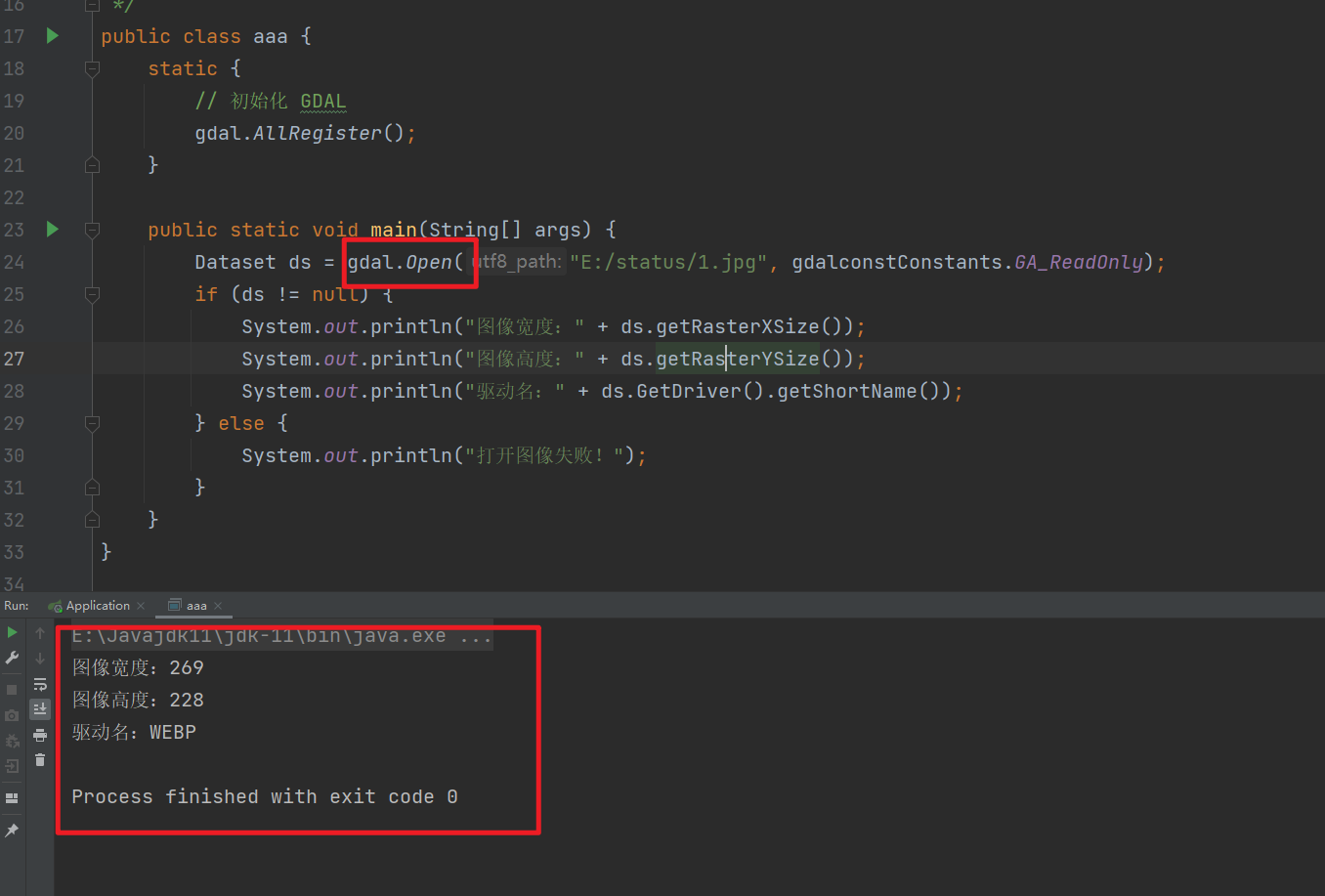Viewport: 1325px width, 896px height.
Task: Rerun the aaa application
Action: pos(12,631)
